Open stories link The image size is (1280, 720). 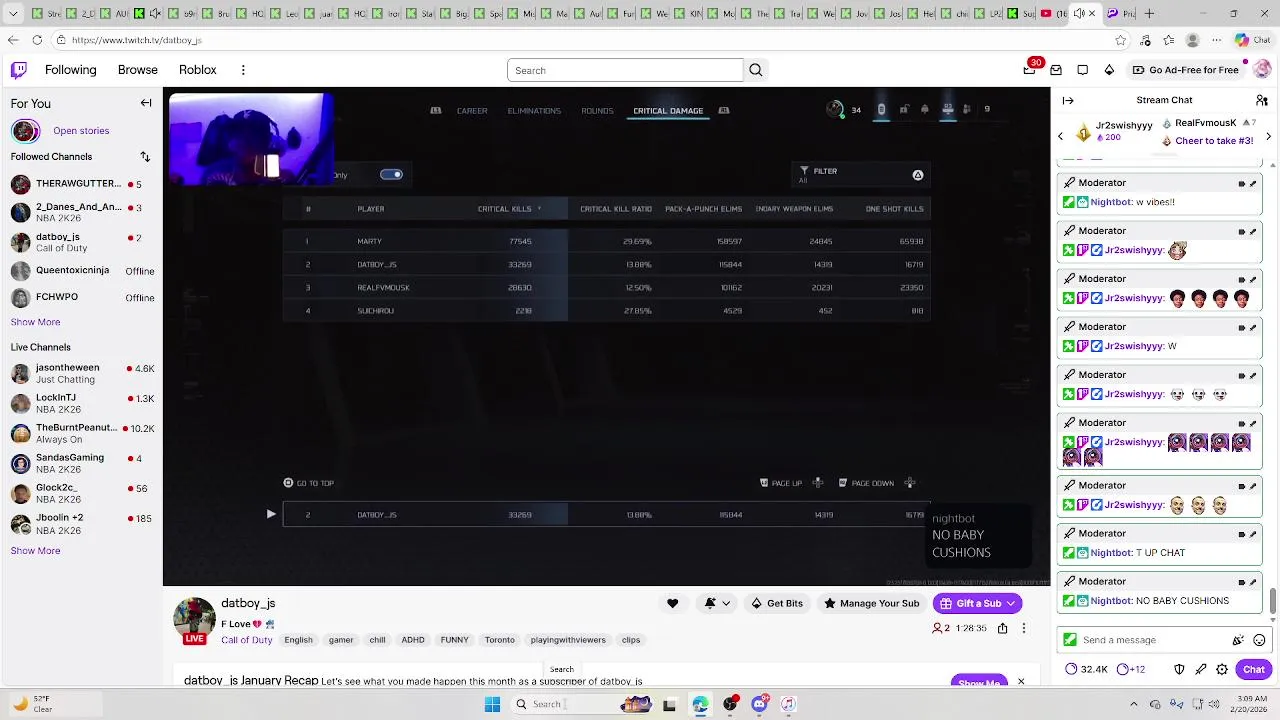pos(81,131)
